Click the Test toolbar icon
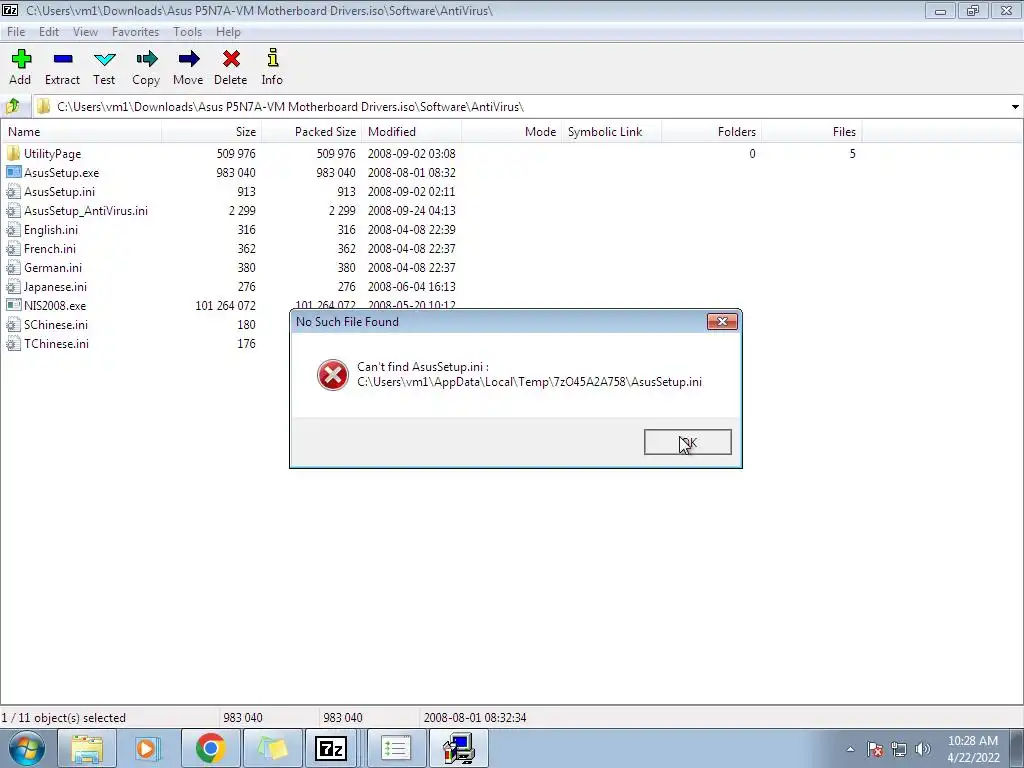Screen dimensions: 1024x768 (104, 59)
